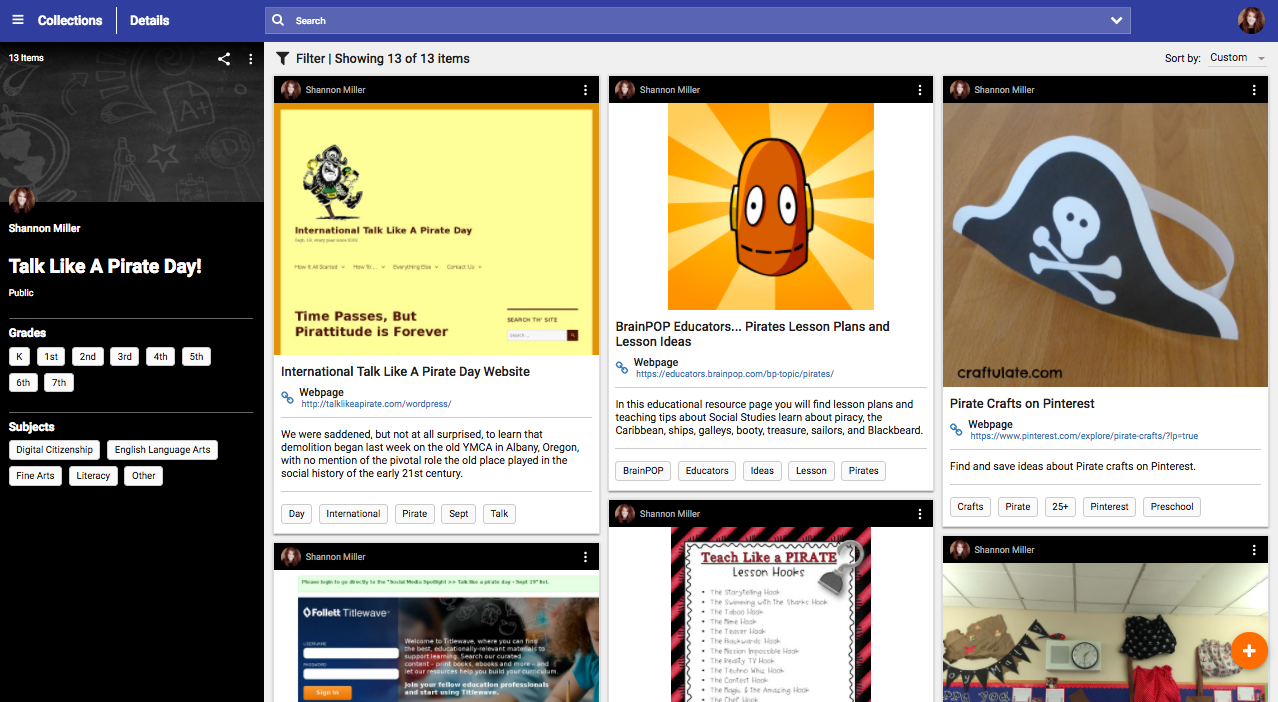This screenshot has width=1278, height=702.
Task: Click Shannon Miller's profile avatar in the top bar
Action: 1251,19
